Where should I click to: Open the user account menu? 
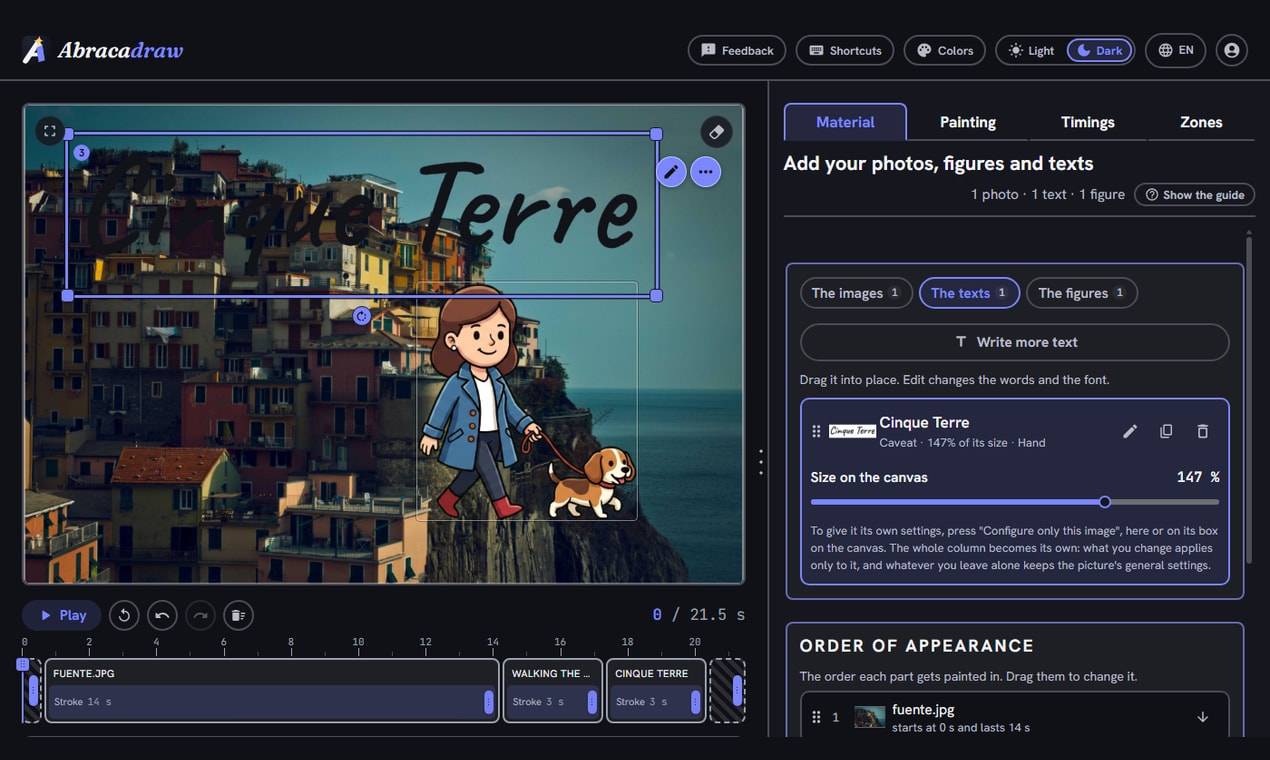pyautogui.click(x=1231, y=50)
